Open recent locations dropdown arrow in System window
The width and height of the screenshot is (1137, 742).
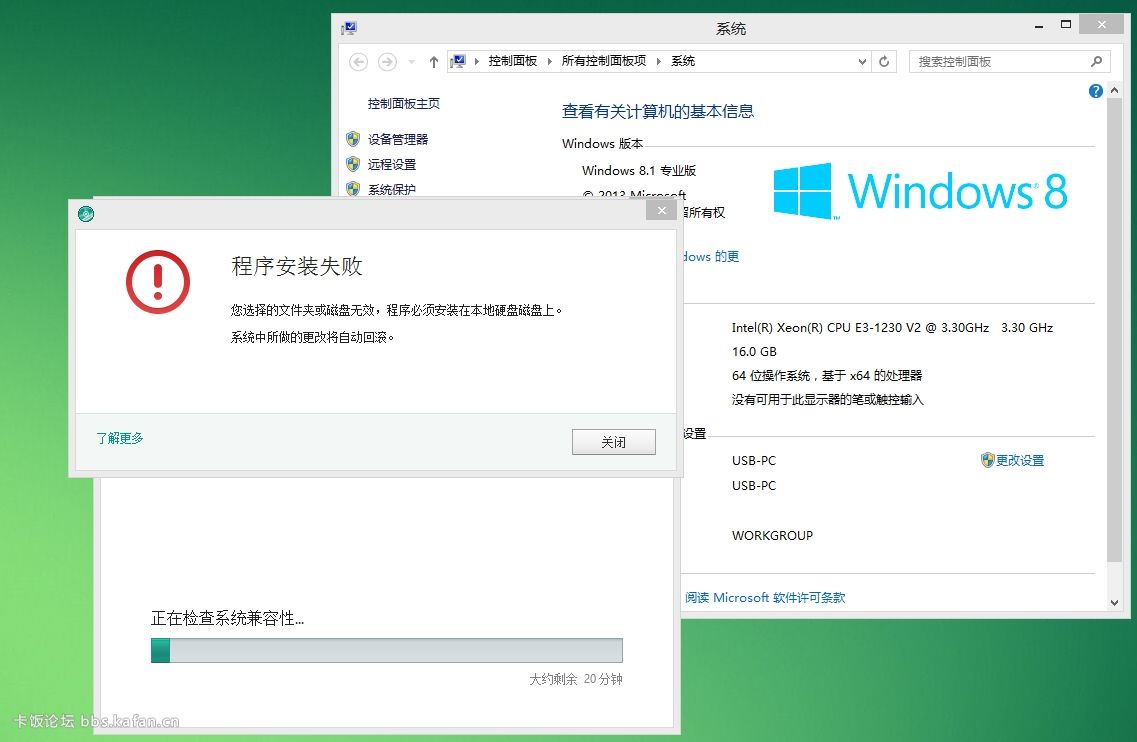click(412, 62)
